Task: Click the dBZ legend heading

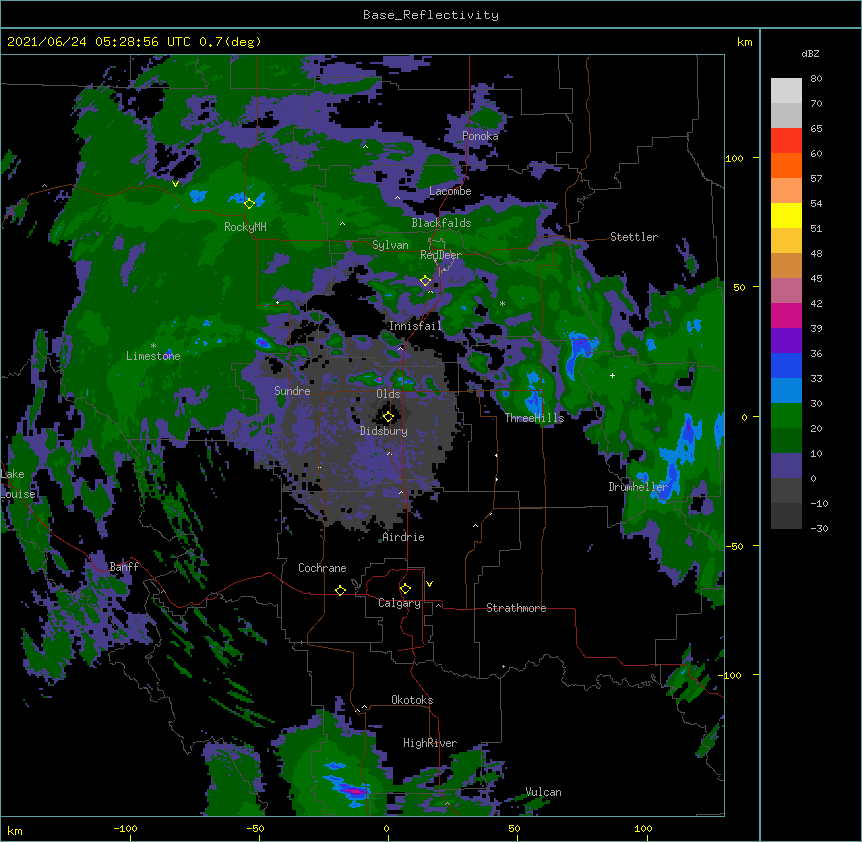Action: [810, 53]
